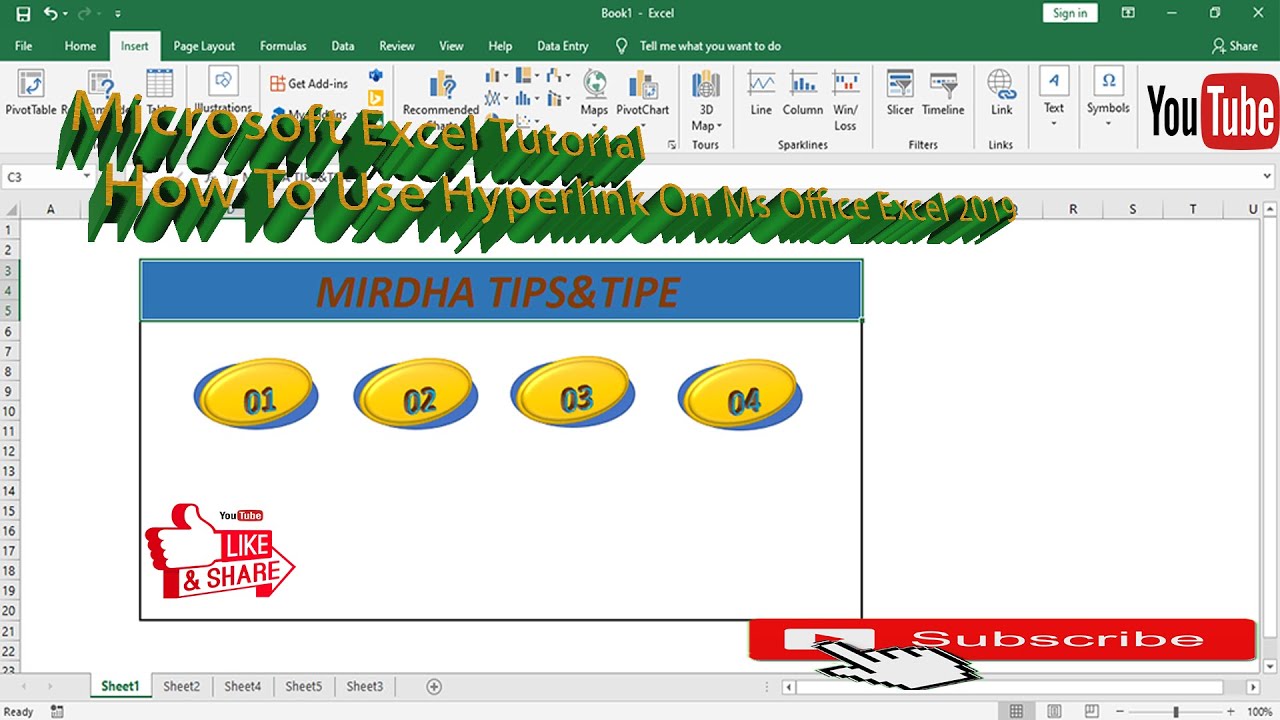Click the yellow 02 oval button
The width and height of the screenshot is (1280, 720).
[x=415, y=395]
